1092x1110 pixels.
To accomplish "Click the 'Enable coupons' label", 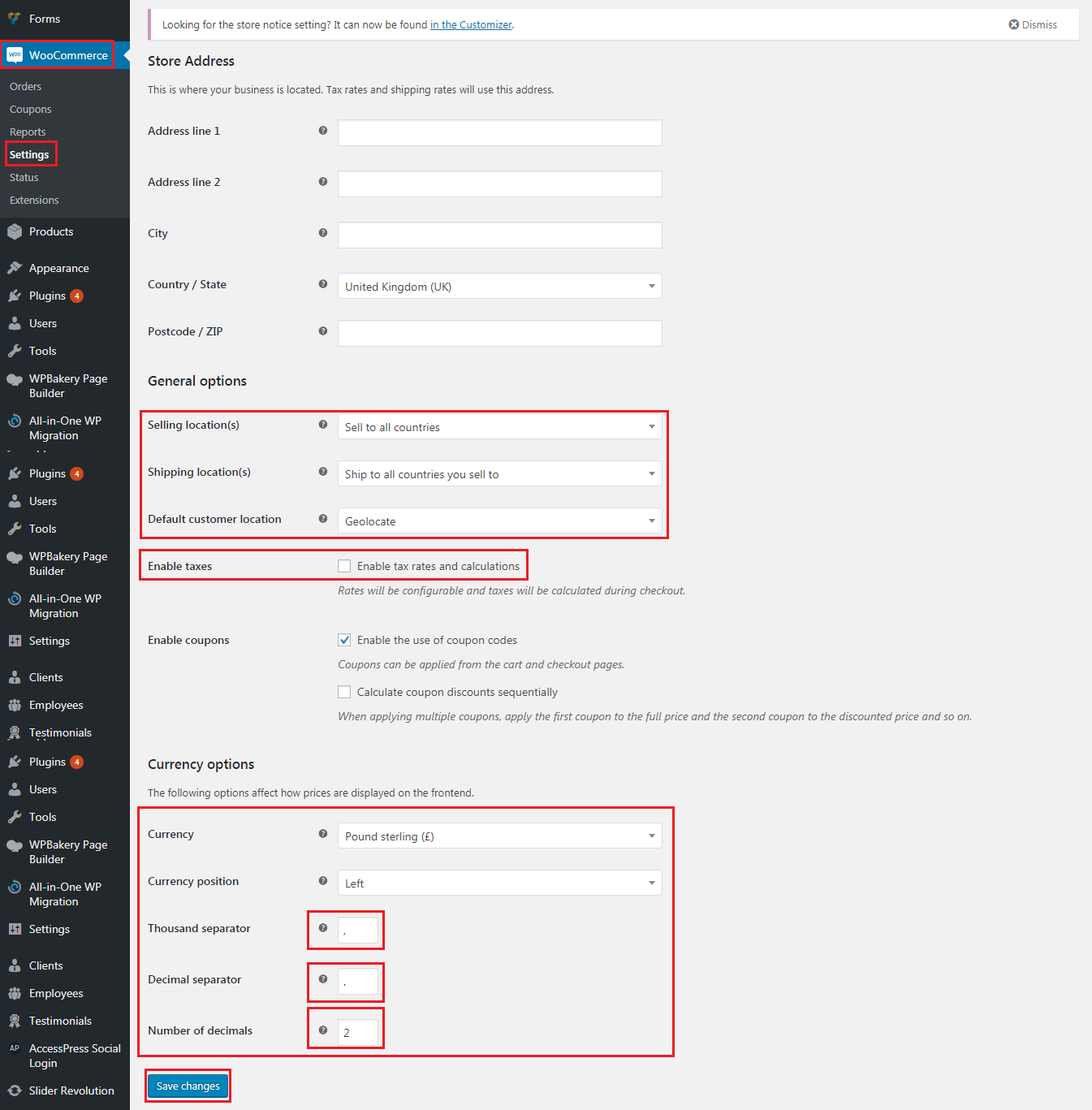I will click(x=188, y=640).
